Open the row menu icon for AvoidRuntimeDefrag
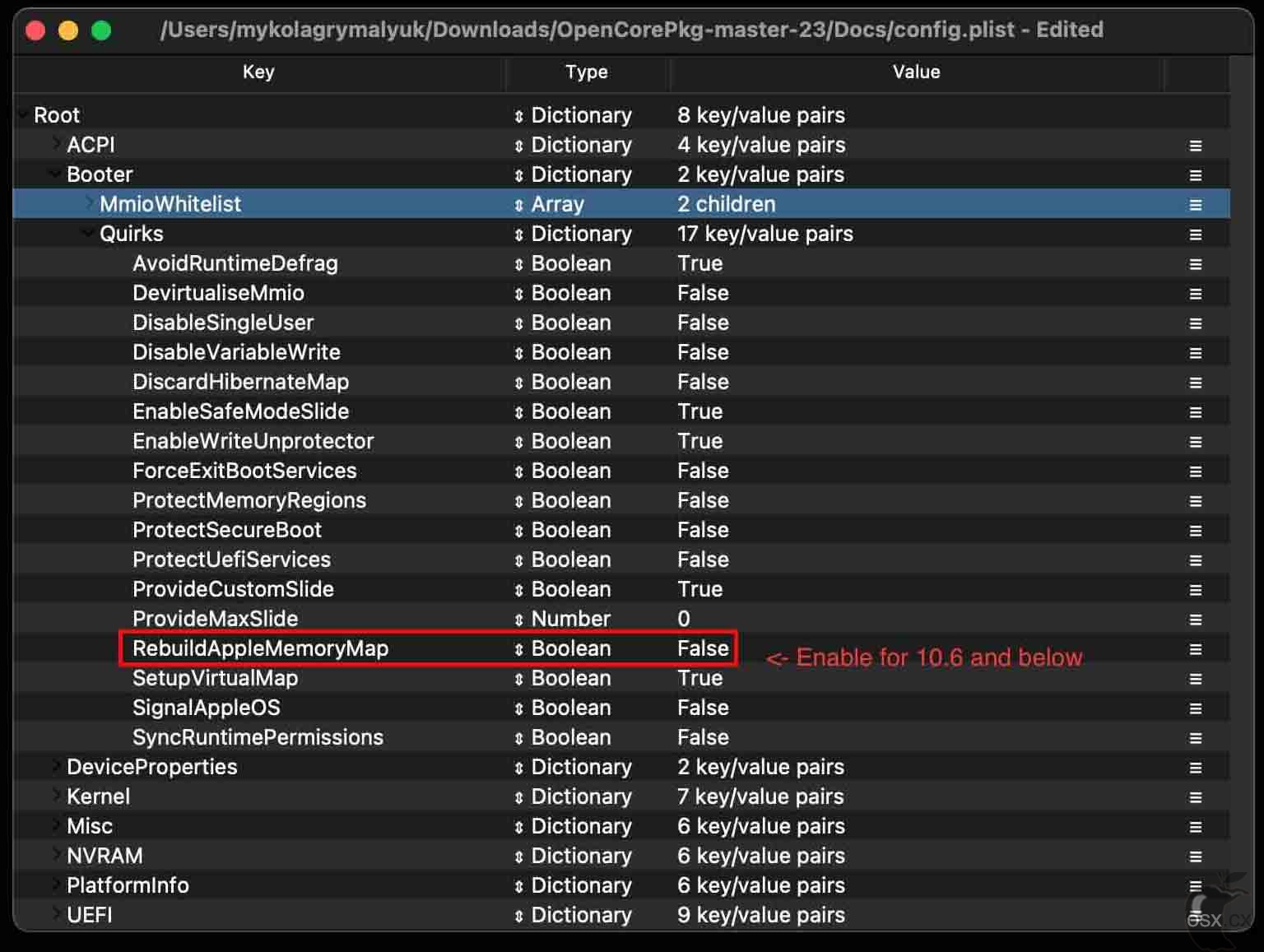Screen dimensions: 1264x952 tap(1195, 264)
